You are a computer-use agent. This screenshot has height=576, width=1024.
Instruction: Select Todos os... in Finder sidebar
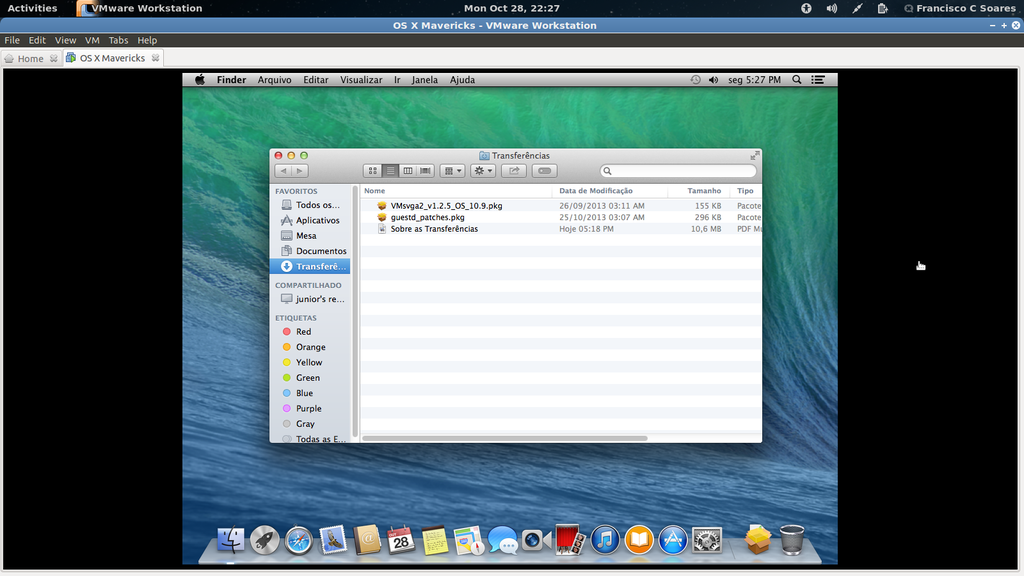[311, 205]
